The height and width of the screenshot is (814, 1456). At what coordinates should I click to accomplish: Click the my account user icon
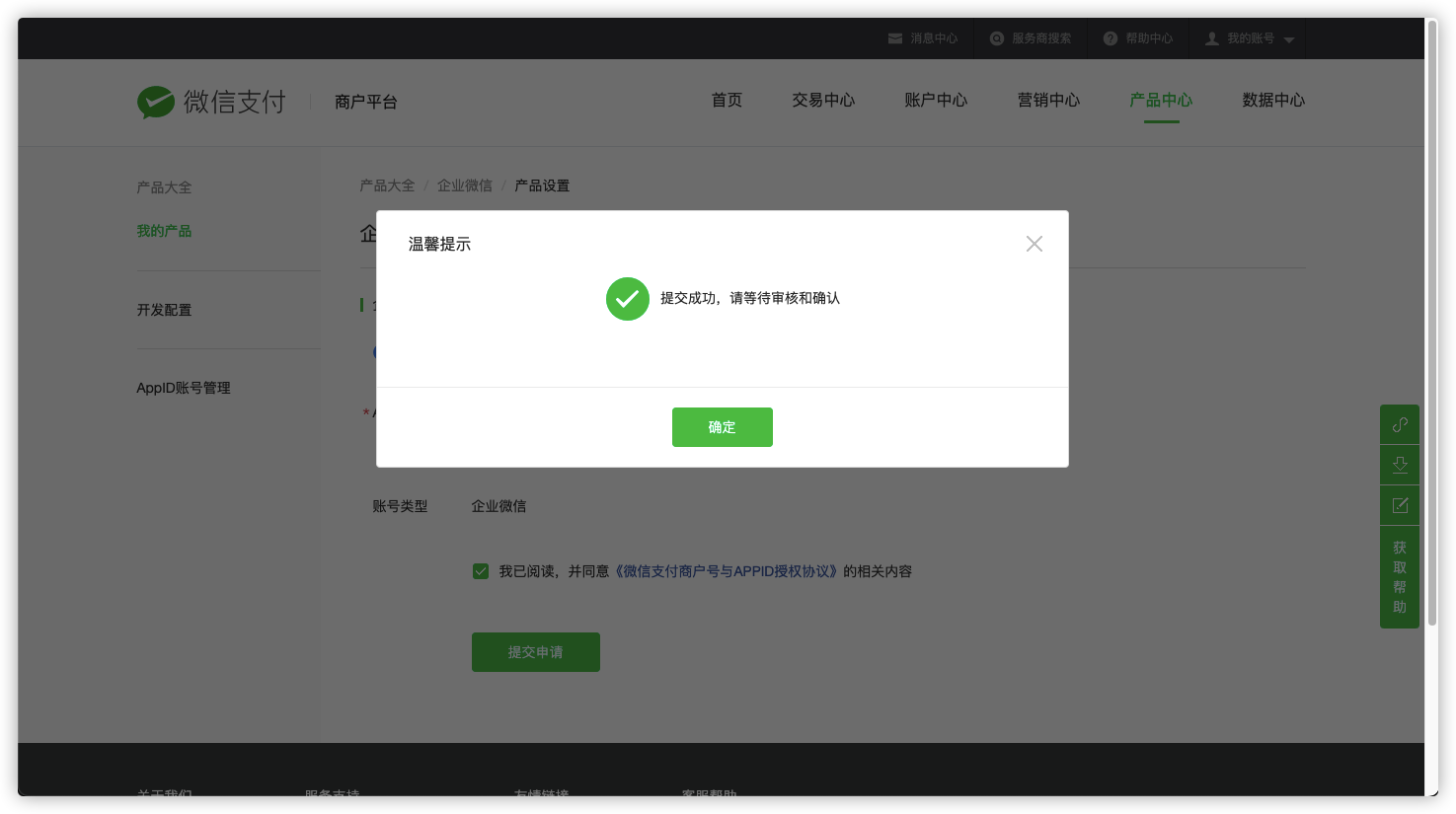click(x=1212, y=38)
